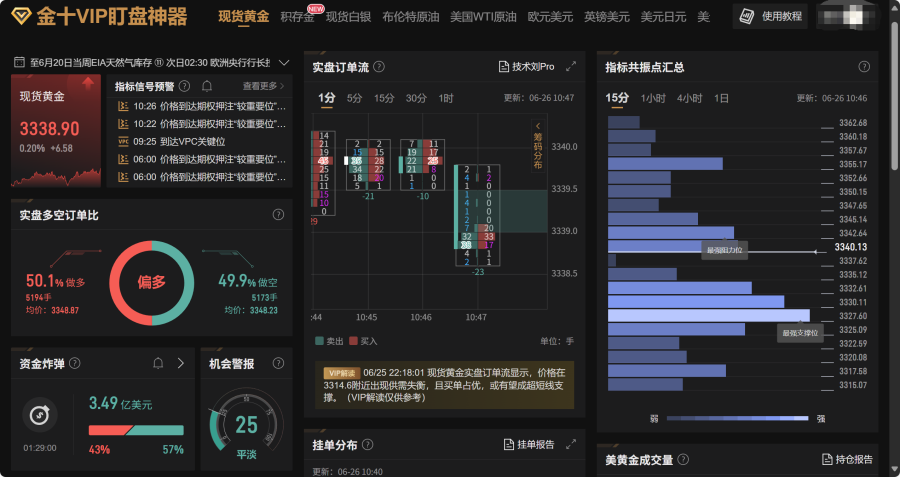Select the 5分 interval in order flow
Image resolution: width=900 pixels, height=477 pixels.
coord(355,98)
